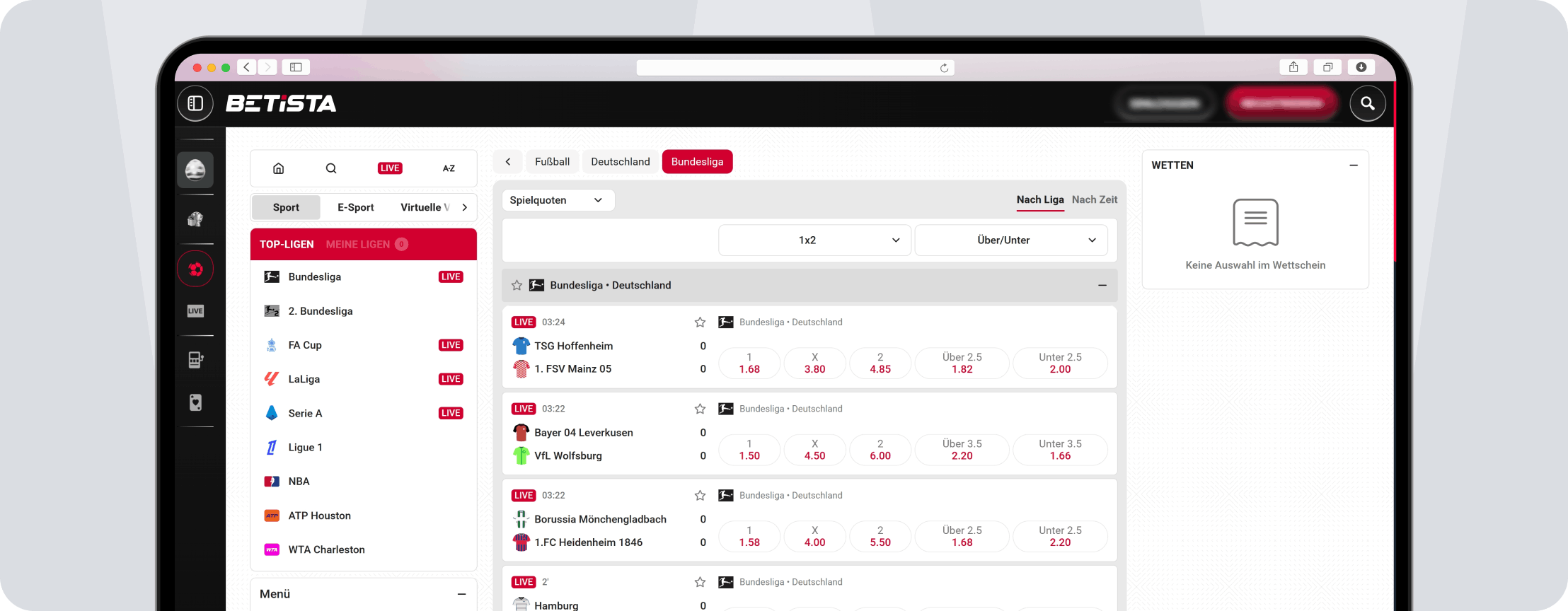The image size is (1568, 611).
Task: Open FA Cup league
Action: click(364, 345)
